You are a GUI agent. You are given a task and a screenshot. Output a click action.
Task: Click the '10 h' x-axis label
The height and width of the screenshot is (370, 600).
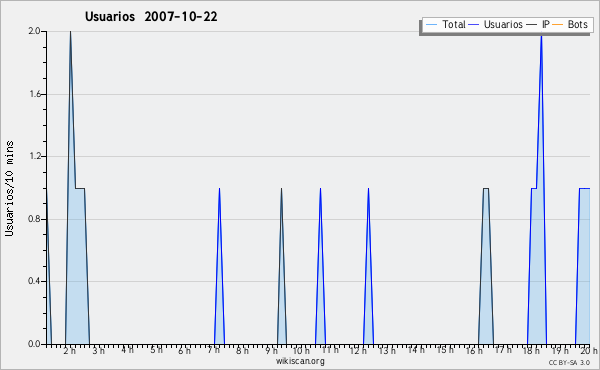click(x=301, y=350)
